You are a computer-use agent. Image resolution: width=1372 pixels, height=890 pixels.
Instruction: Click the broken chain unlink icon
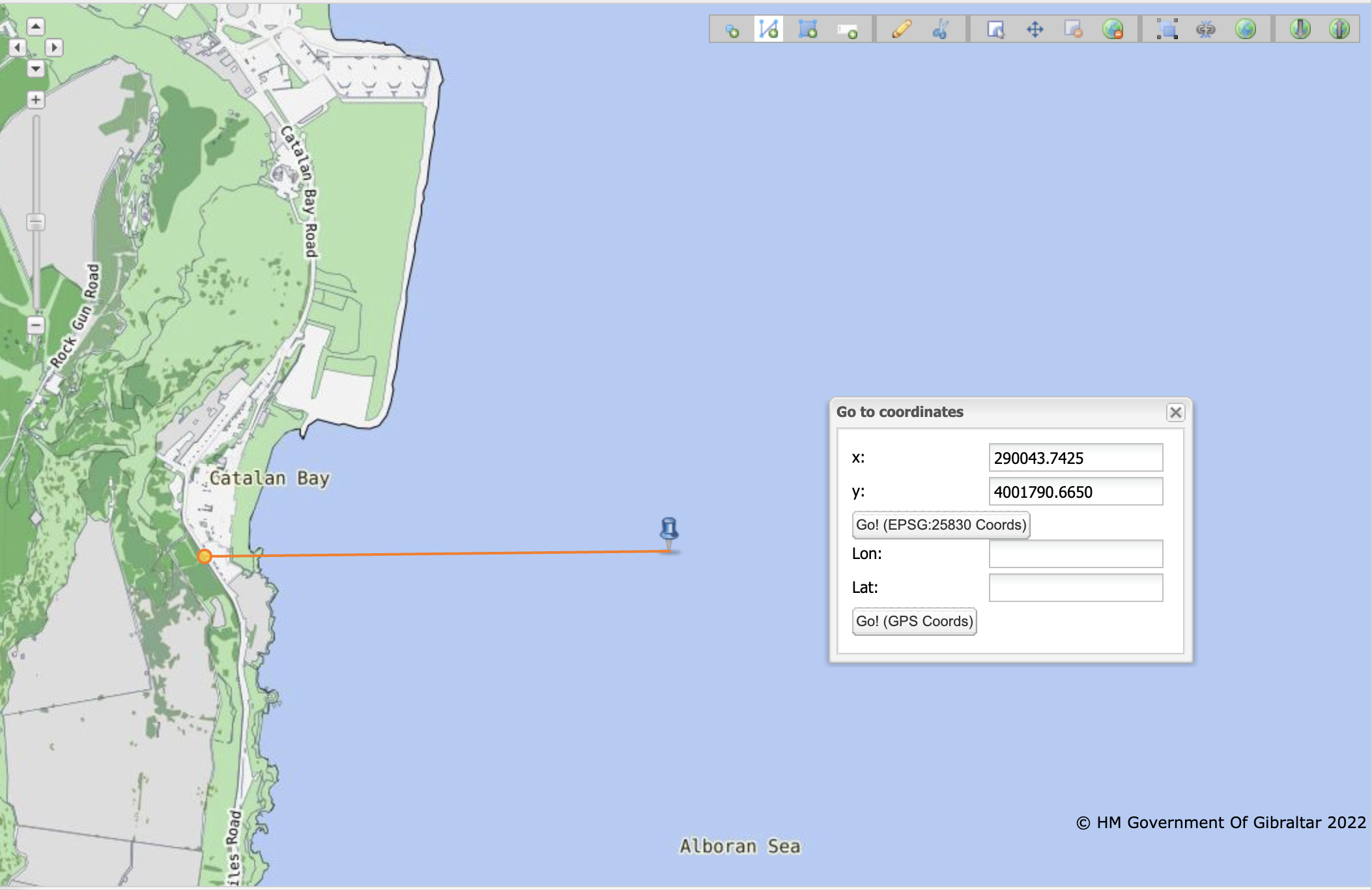(x=1206, y=29)
